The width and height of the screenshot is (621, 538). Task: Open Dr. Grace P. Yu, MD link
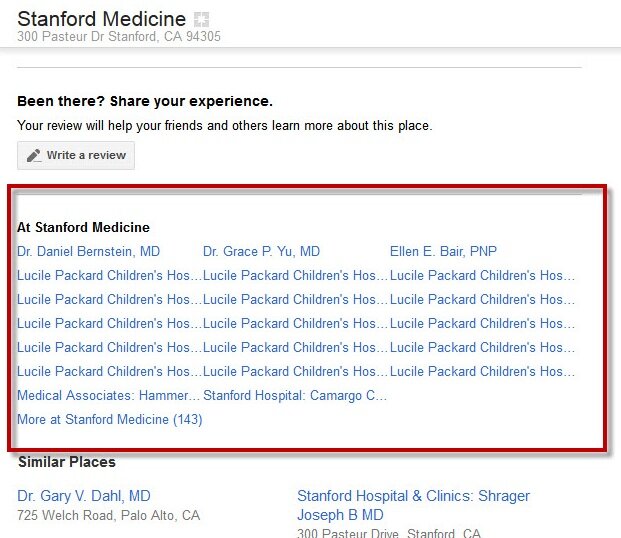click(x=261, y=251)
